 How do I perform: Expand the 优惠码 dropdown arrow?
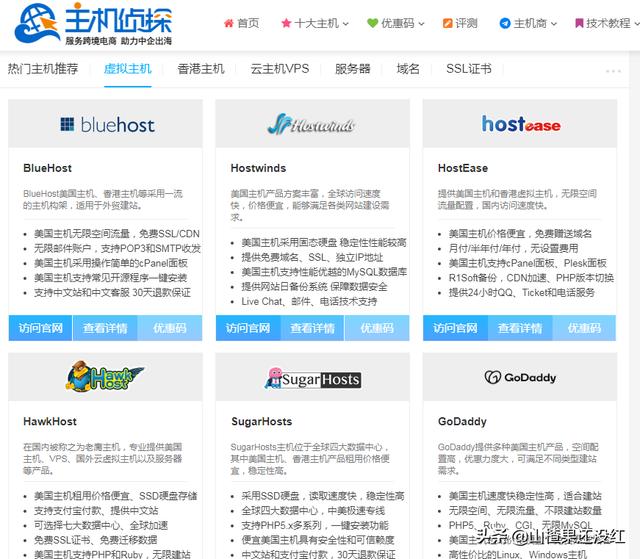421,24
